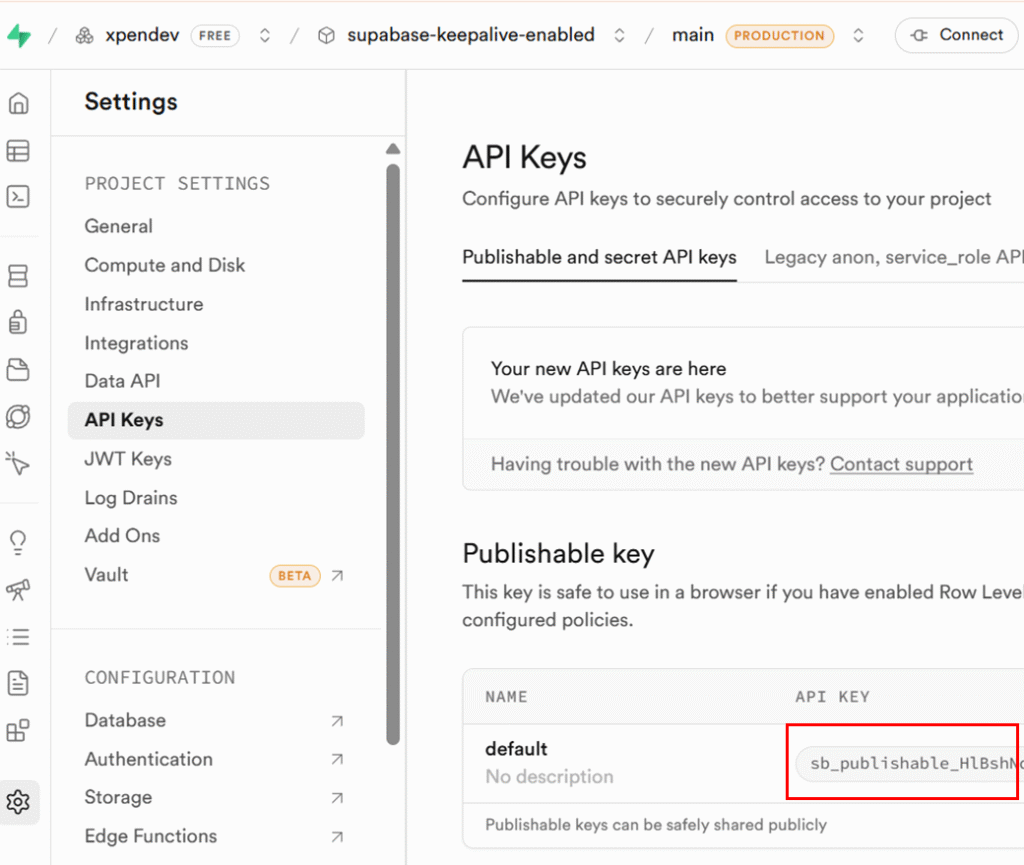Select Publishable and secret API keys tab
Viewport: 1024px width, 865px height.
(599, 257)
